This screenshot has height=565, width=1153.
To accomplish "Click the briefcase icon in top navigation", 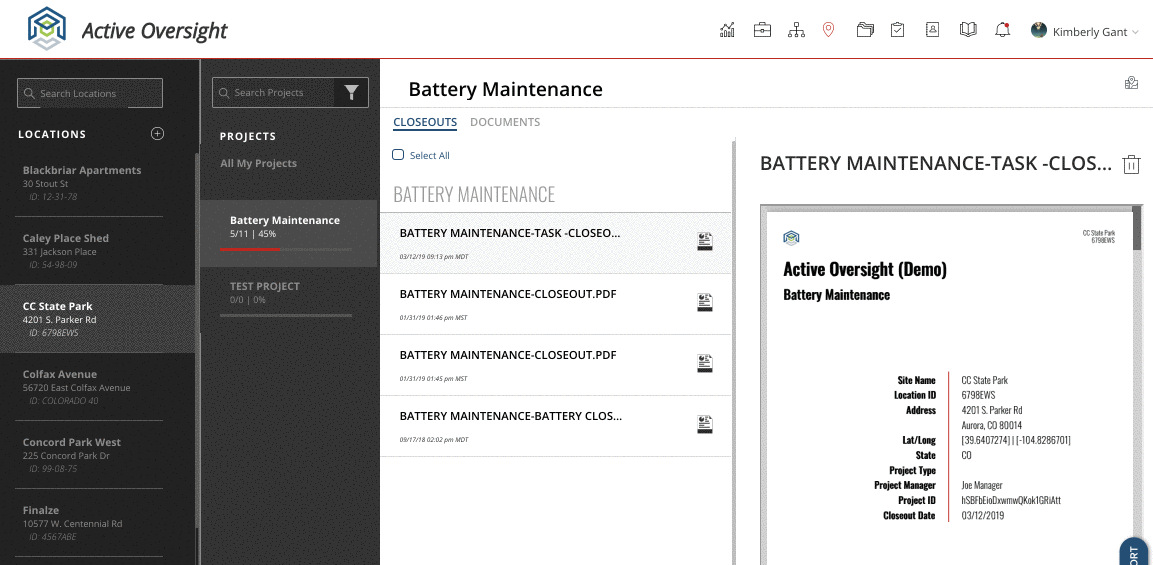I will point(762,30).
